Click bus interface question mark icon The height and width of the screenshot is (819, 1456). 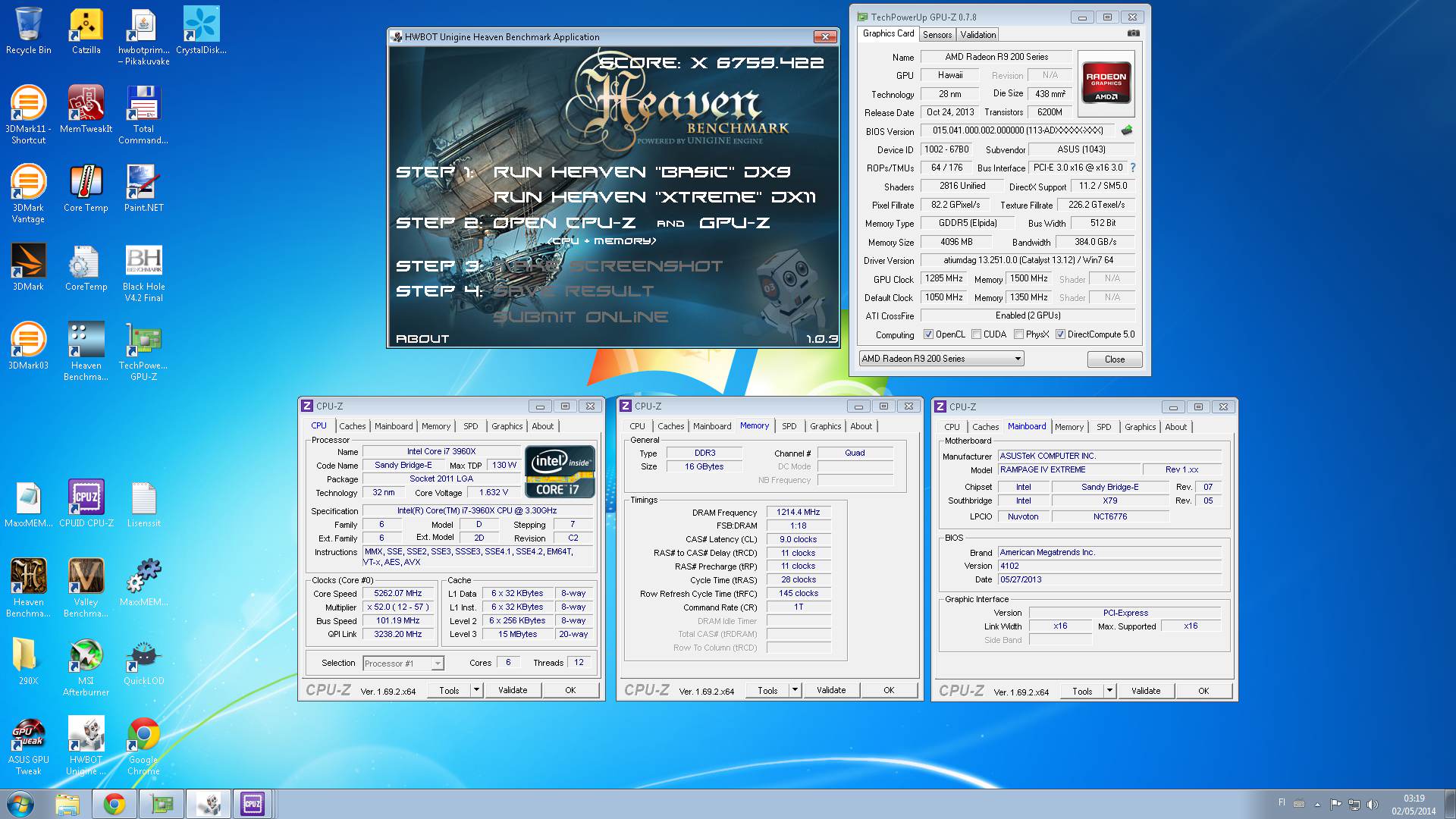tap(1133, 168)
